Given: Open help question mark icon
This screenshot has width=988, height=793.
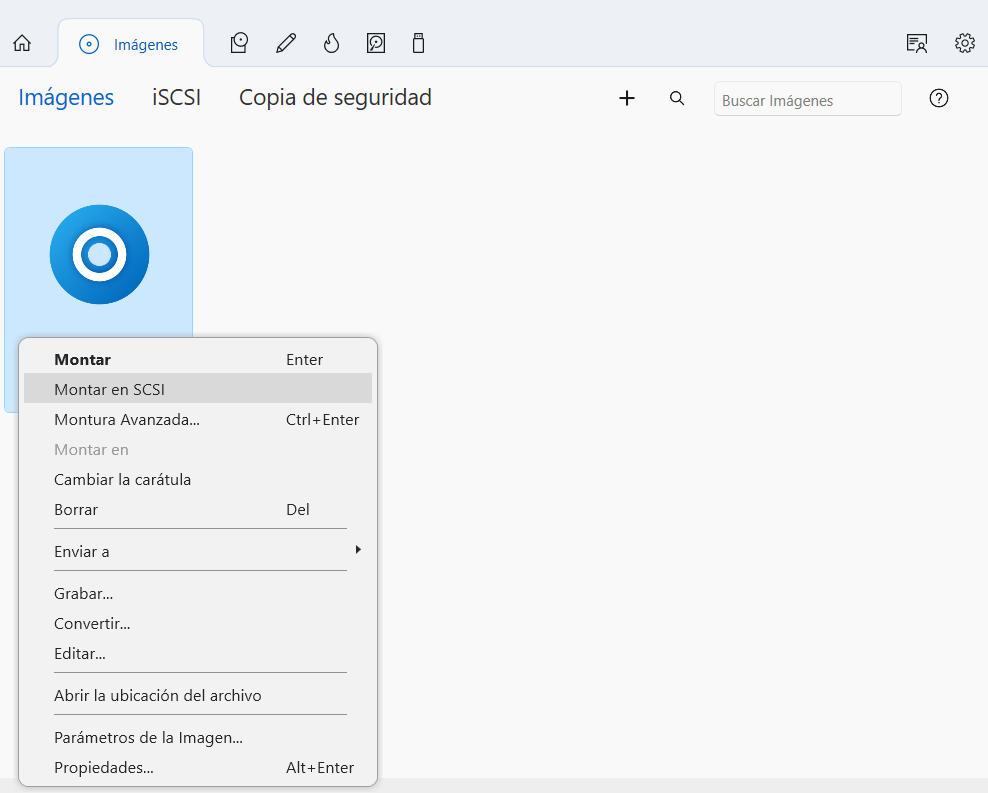Looking at the screenshot, I should pyautogui.click(x=938, y=98).
